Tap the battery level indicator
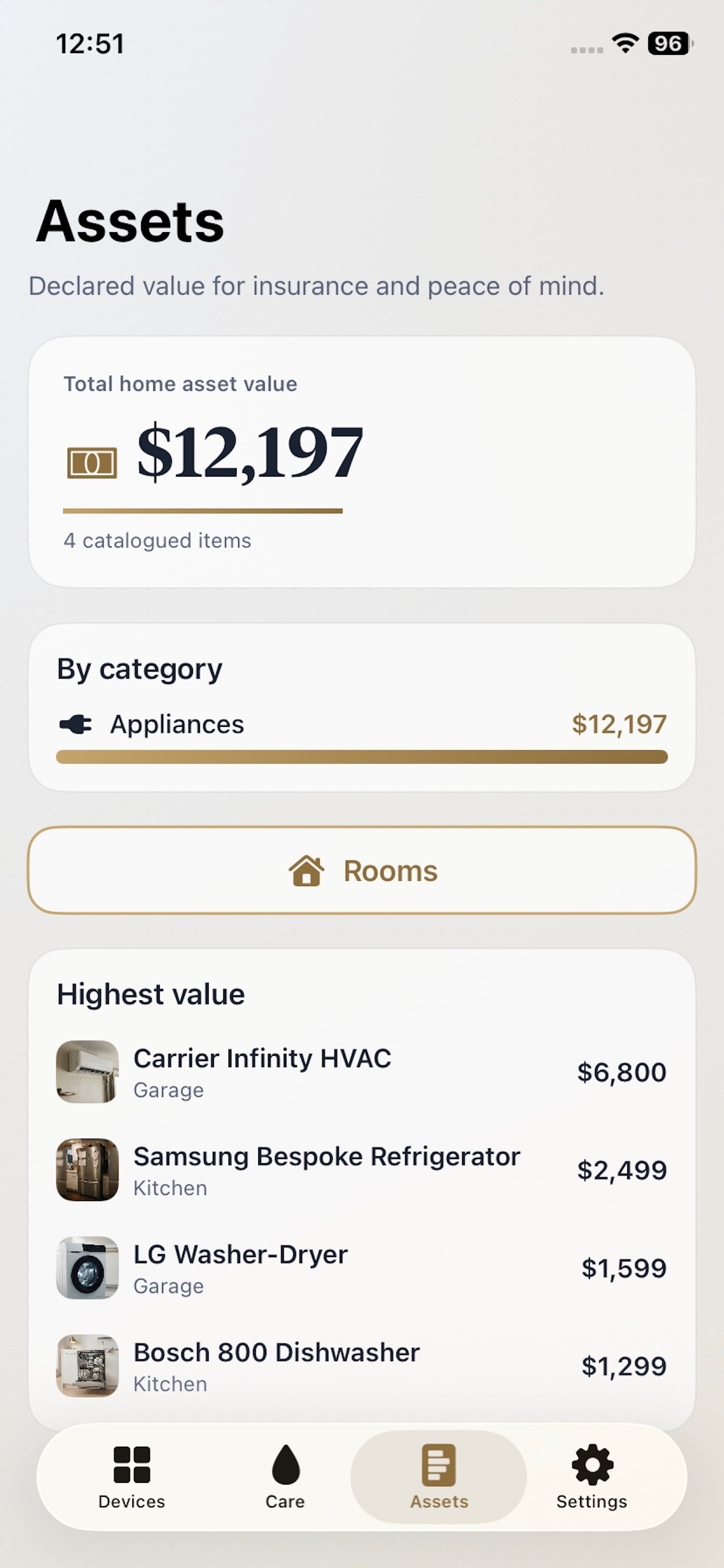 point(670,43)
